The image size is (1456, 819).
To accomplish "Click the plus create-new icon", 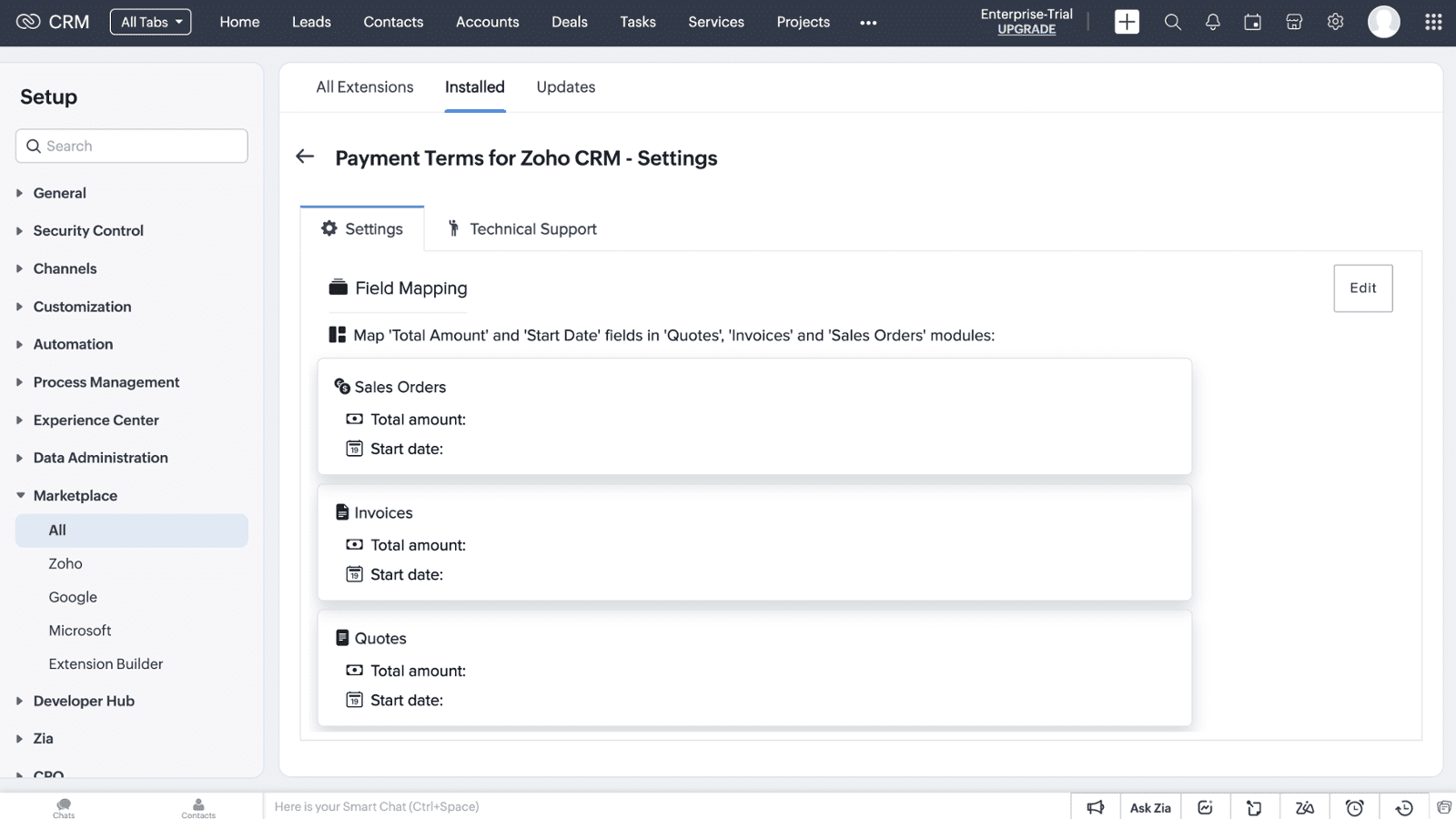I will (1127, 22).
